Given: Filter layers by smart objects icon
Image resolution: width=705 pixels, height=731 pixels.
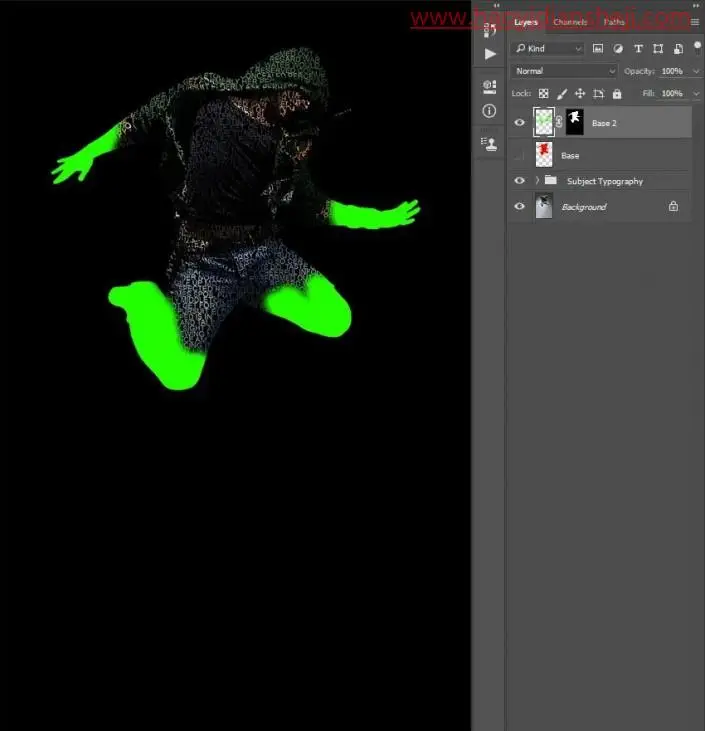Looking at the screenshot, I should pos(678,48).
